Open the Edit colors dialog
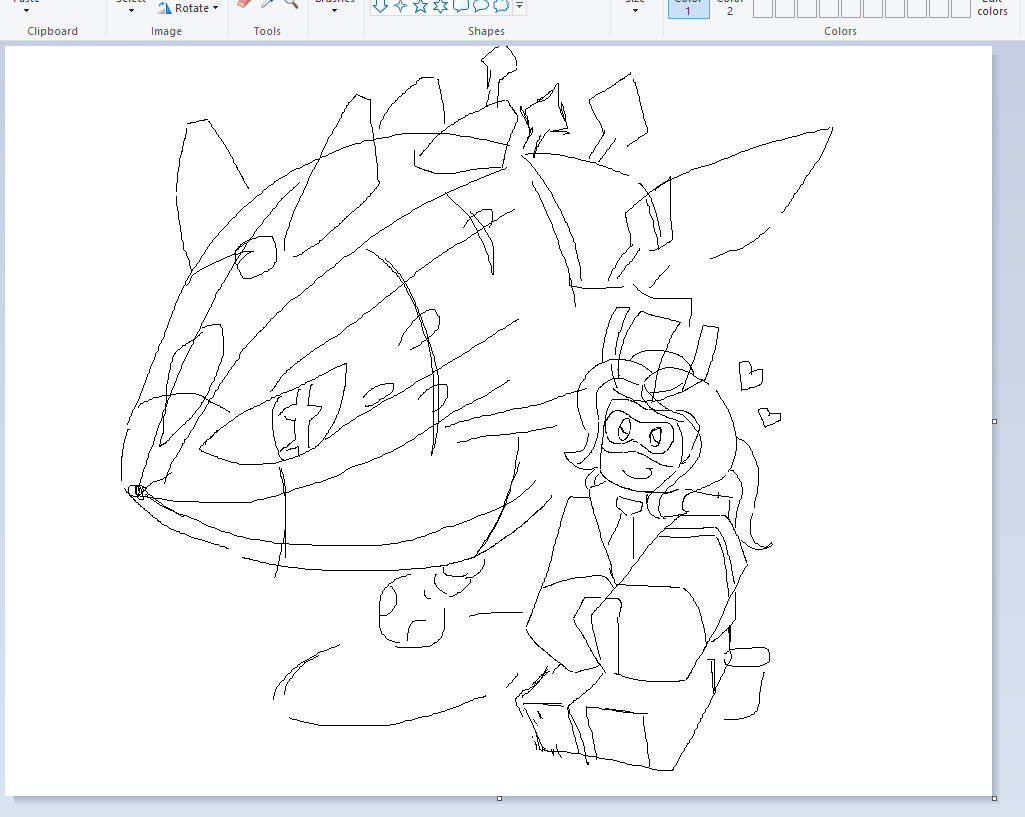The height and width of the screenshot is (817, 1025). coord(992,8)
